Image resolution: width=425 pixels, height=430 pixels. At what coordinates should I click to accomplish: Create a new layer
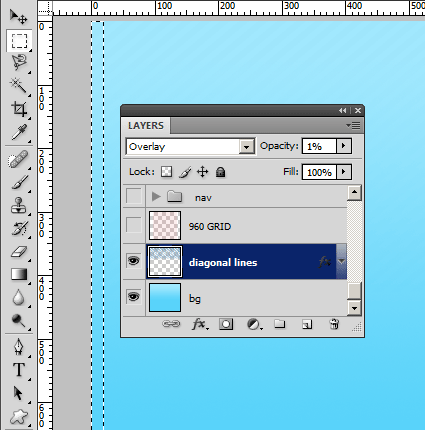pos(307,324)
